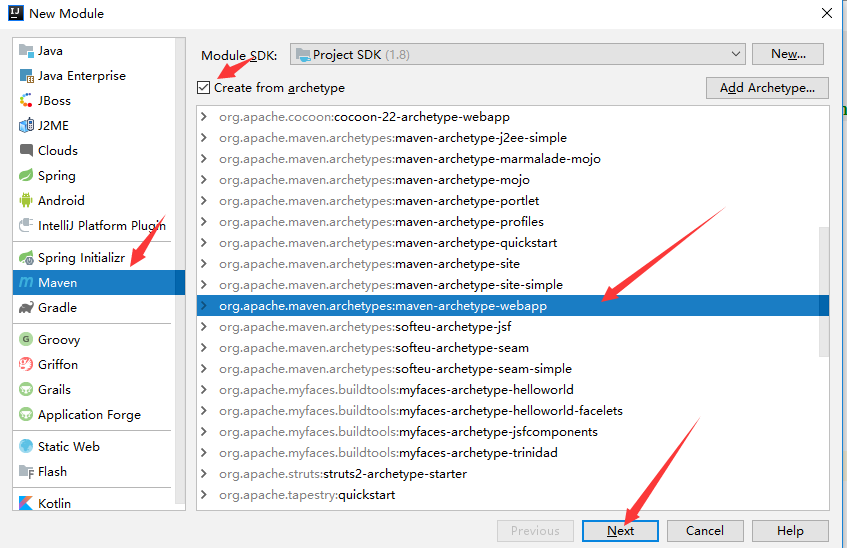847x548 pixels.
Task: Expand struts2-archetype-starter node
Action: [204, 474]
